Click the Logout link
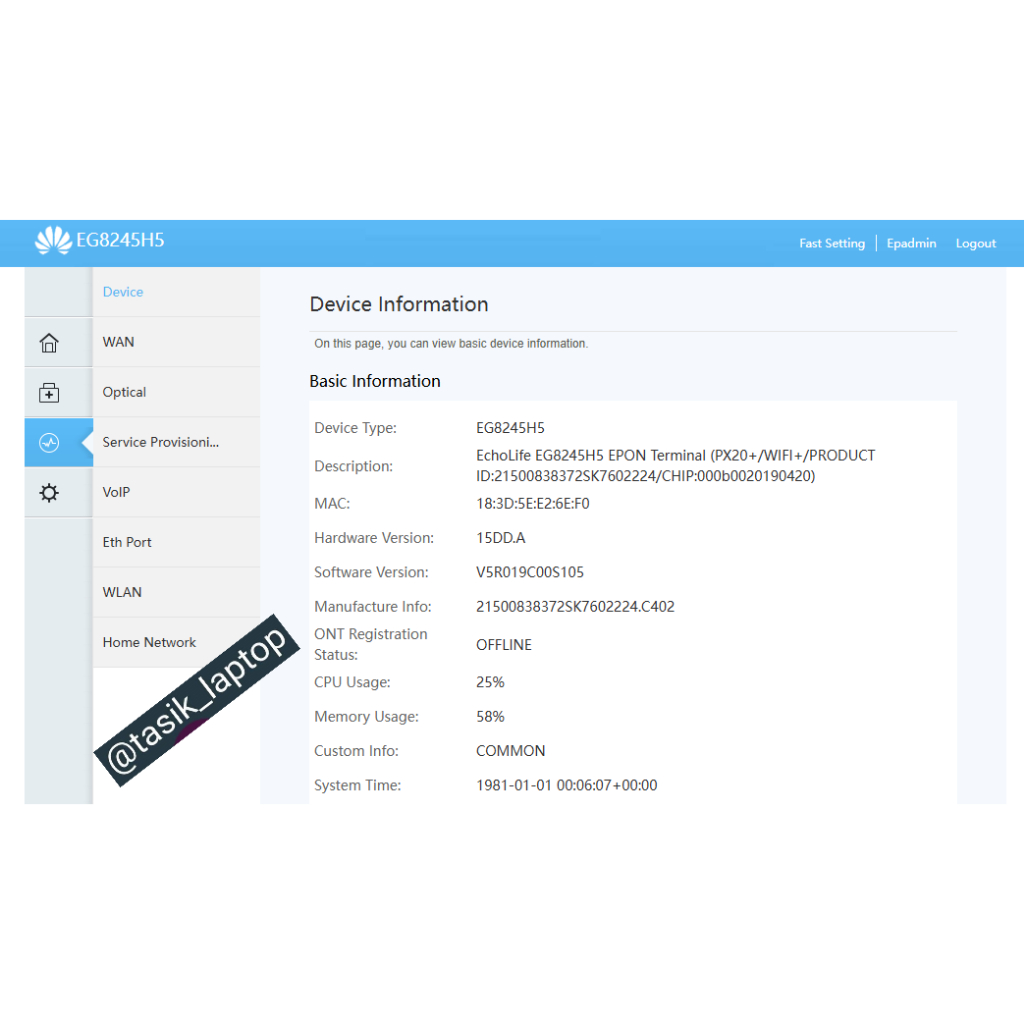 [976, 244]
